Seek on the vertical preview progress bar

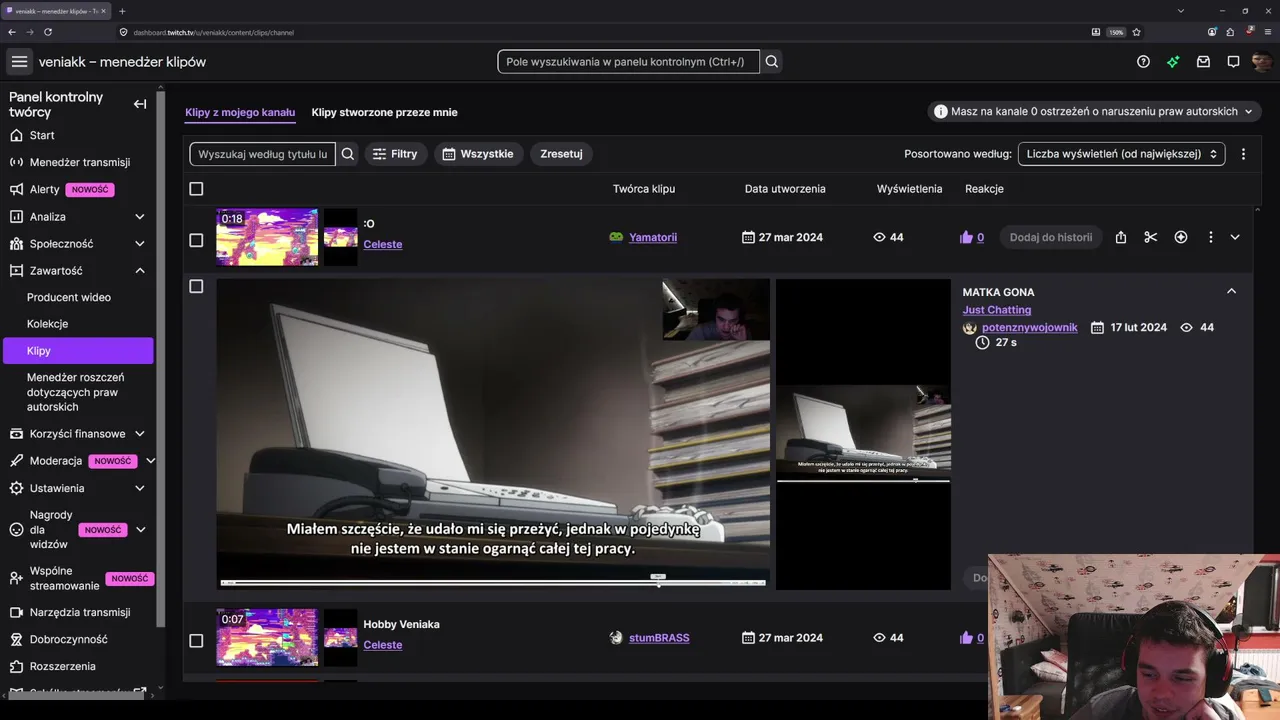(863, 481)
